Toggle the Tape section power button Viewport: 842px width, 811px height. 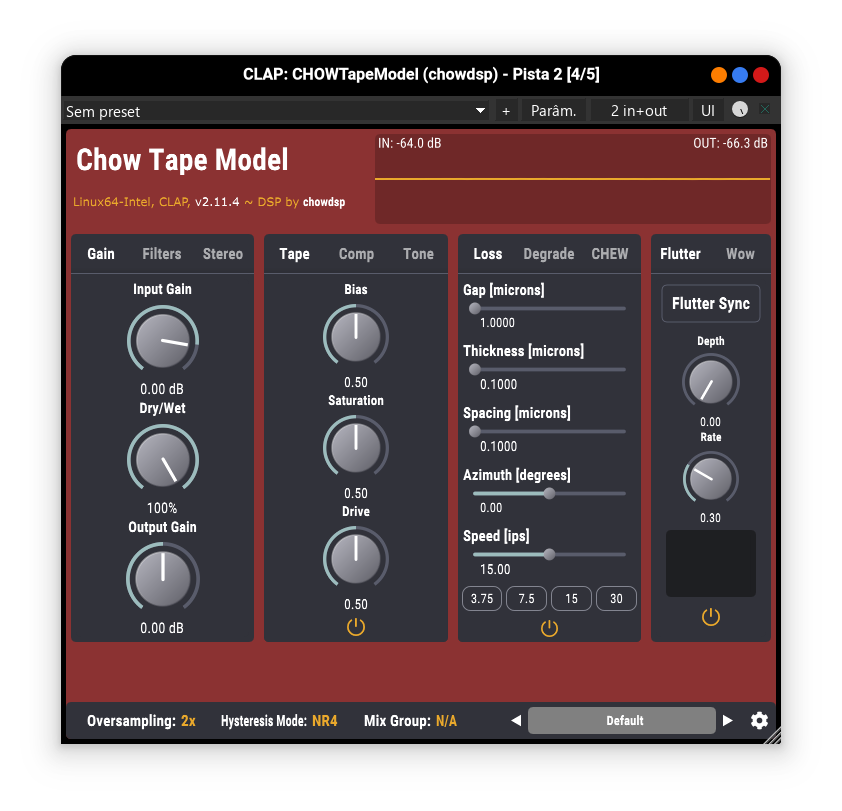tap(355, 627)
